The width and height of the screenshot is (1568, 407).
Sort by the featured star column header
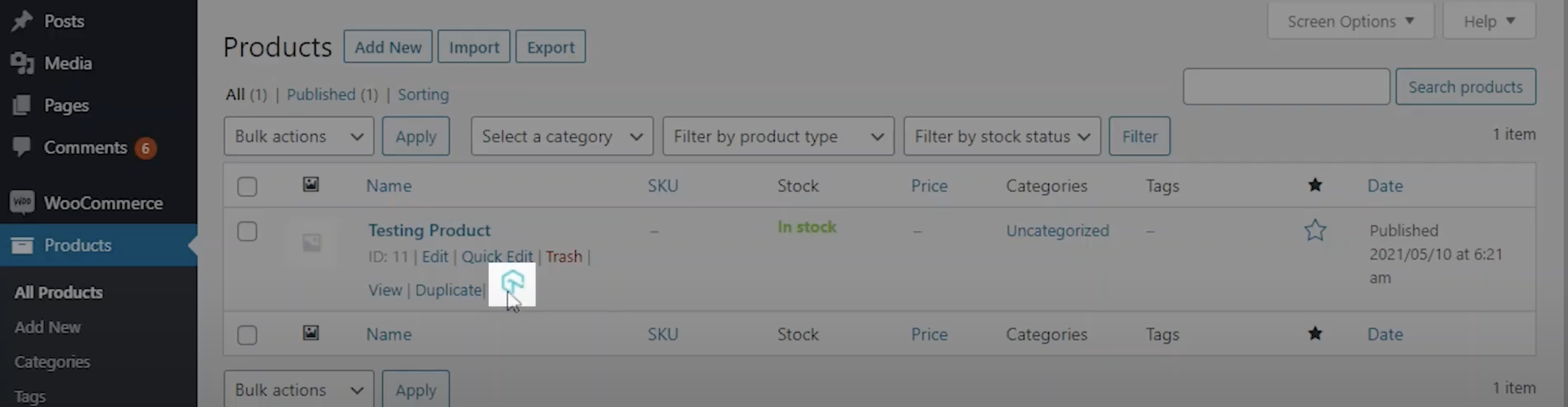point(1315,185)
